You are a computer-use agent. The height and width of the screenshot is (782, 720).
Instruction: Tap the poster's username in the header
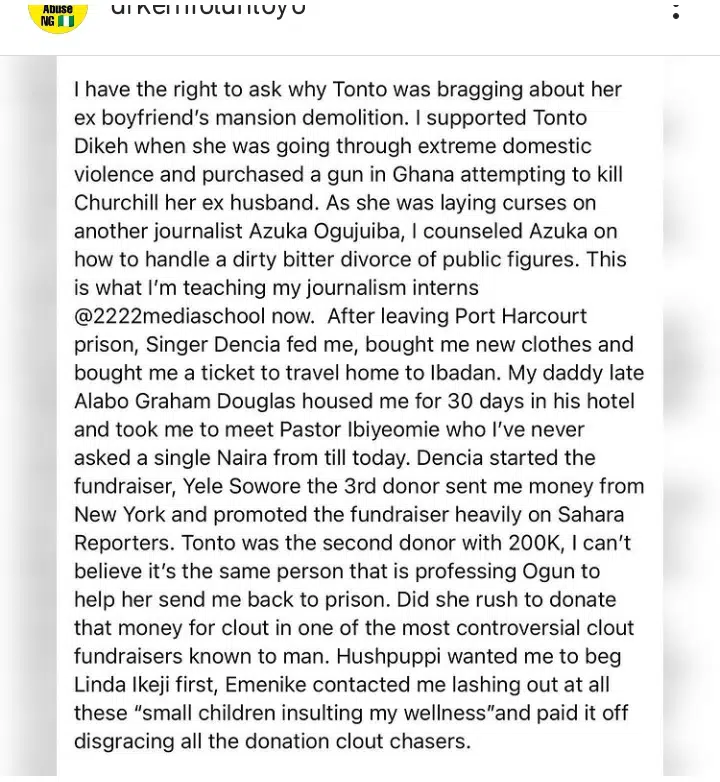(208, 10)
